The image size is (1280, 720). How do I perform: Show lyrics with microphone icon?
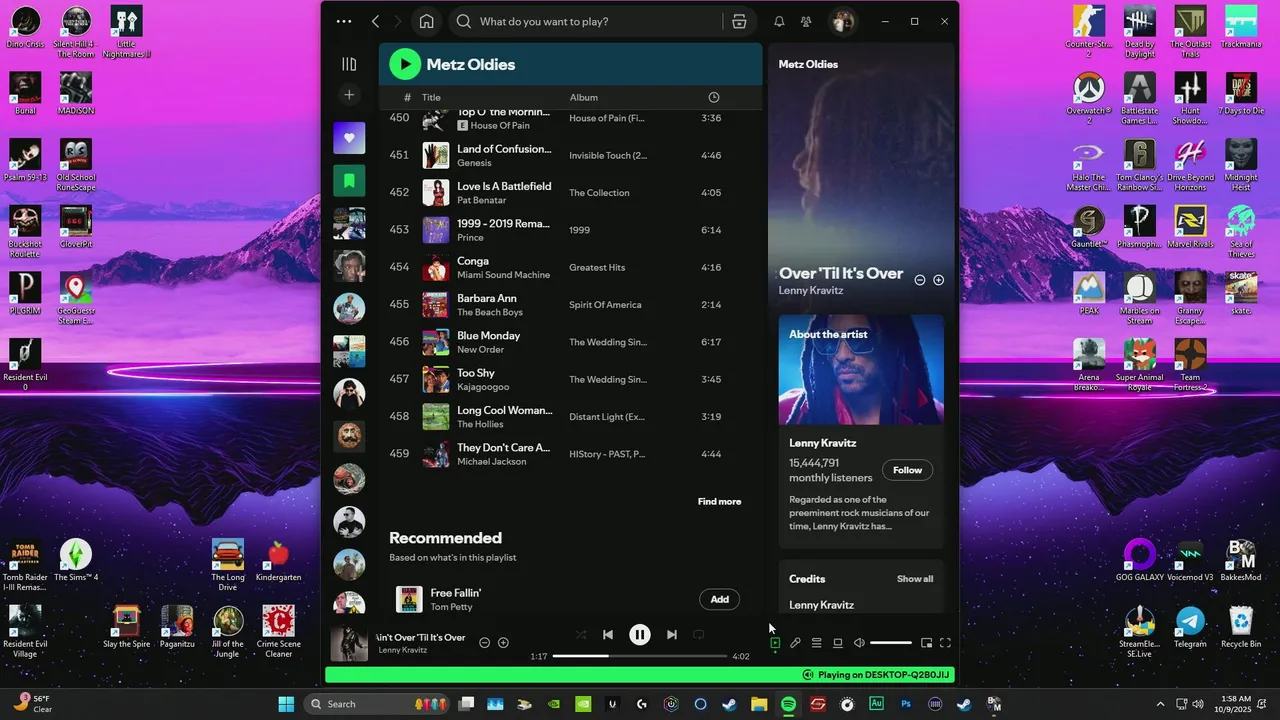coord(795,643)
